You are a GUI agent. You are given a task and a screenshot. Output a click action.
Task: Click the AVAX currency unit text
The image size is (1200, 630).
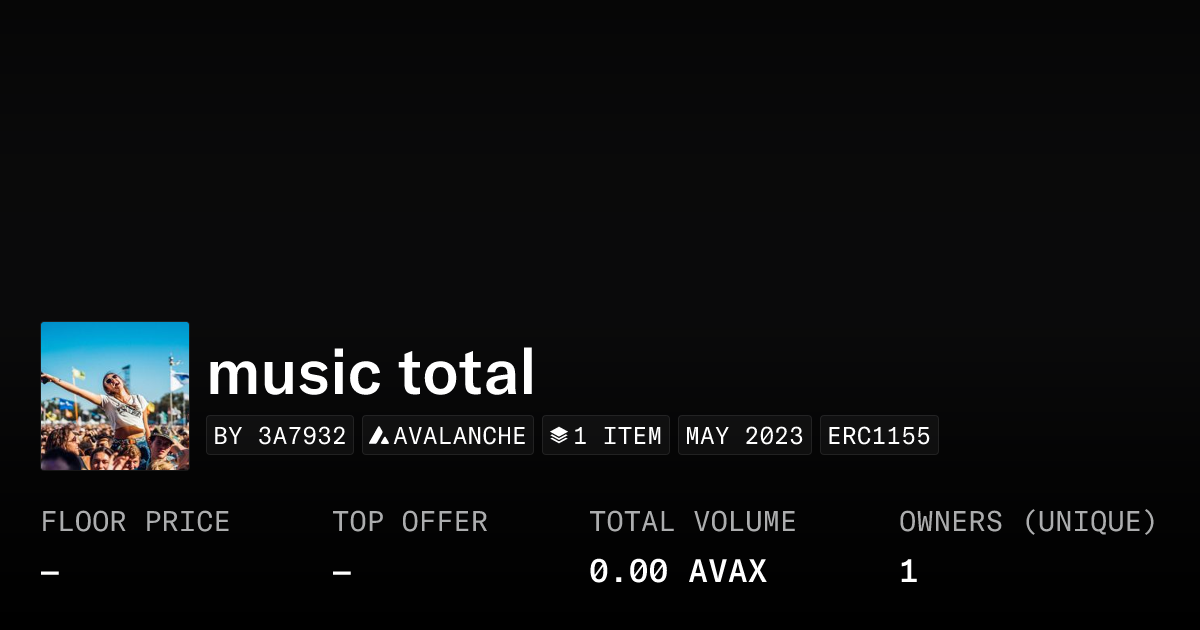[728, 572]
